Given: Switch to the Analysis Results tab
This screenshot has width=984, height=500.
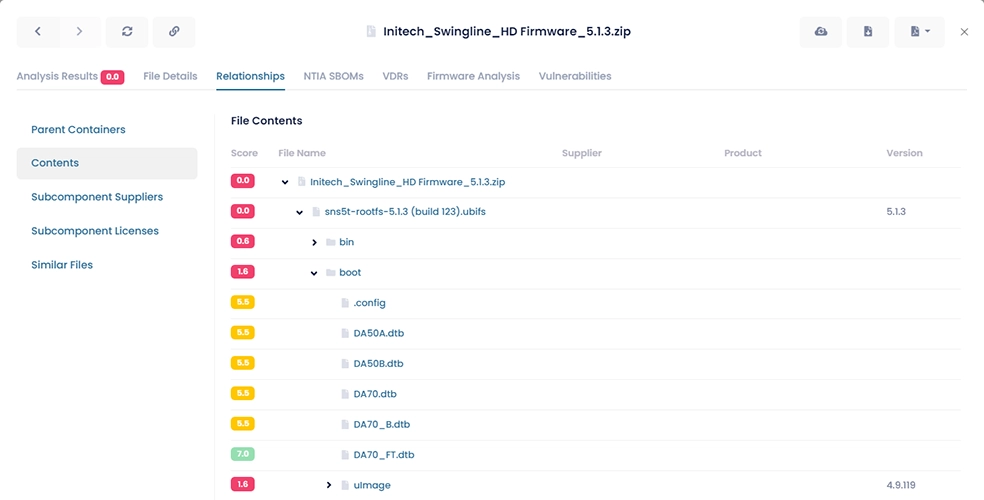Looking at the screenshot, I should point(57,76).
